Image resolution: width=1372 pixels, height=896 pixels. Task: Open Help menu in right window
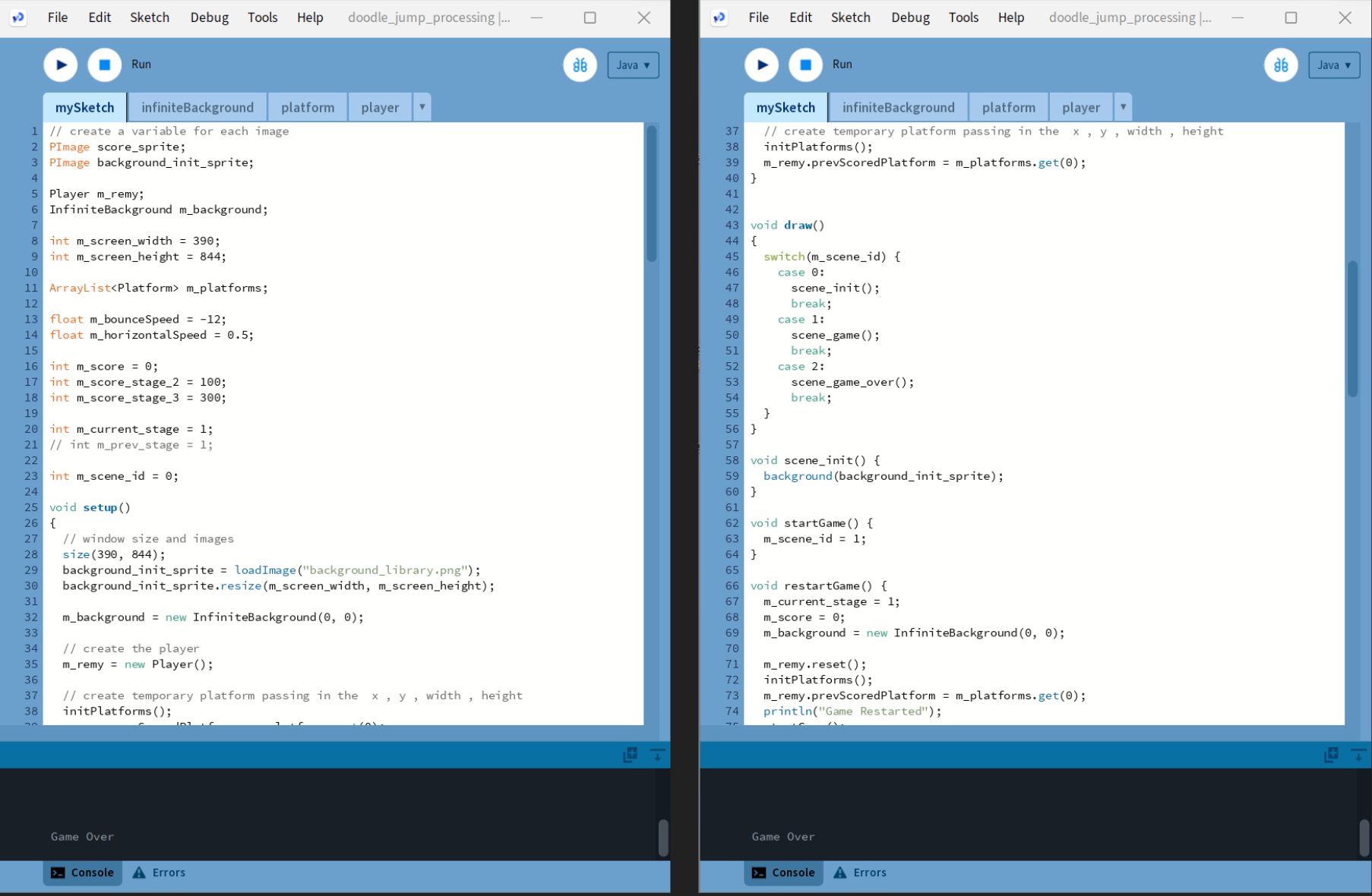pyautogui.click(x=1011, y=17)
